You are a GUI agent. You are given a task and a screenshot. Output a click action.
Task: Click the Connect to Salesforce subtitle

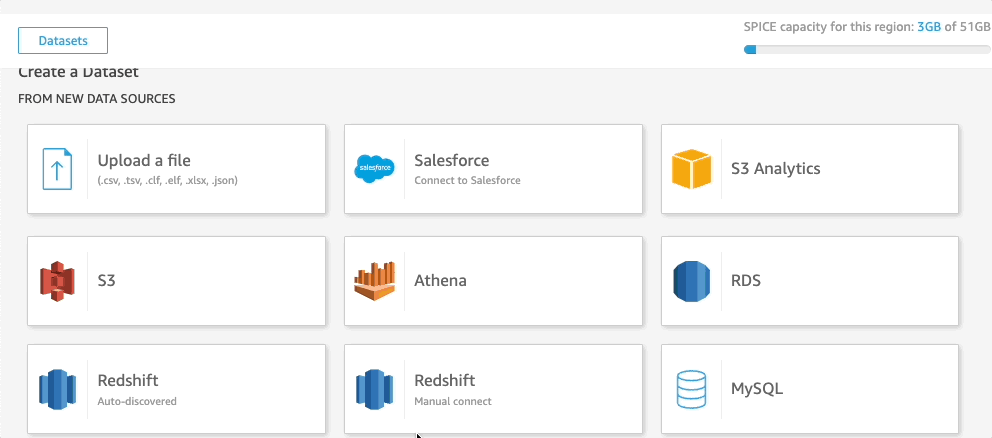(468, 180)
